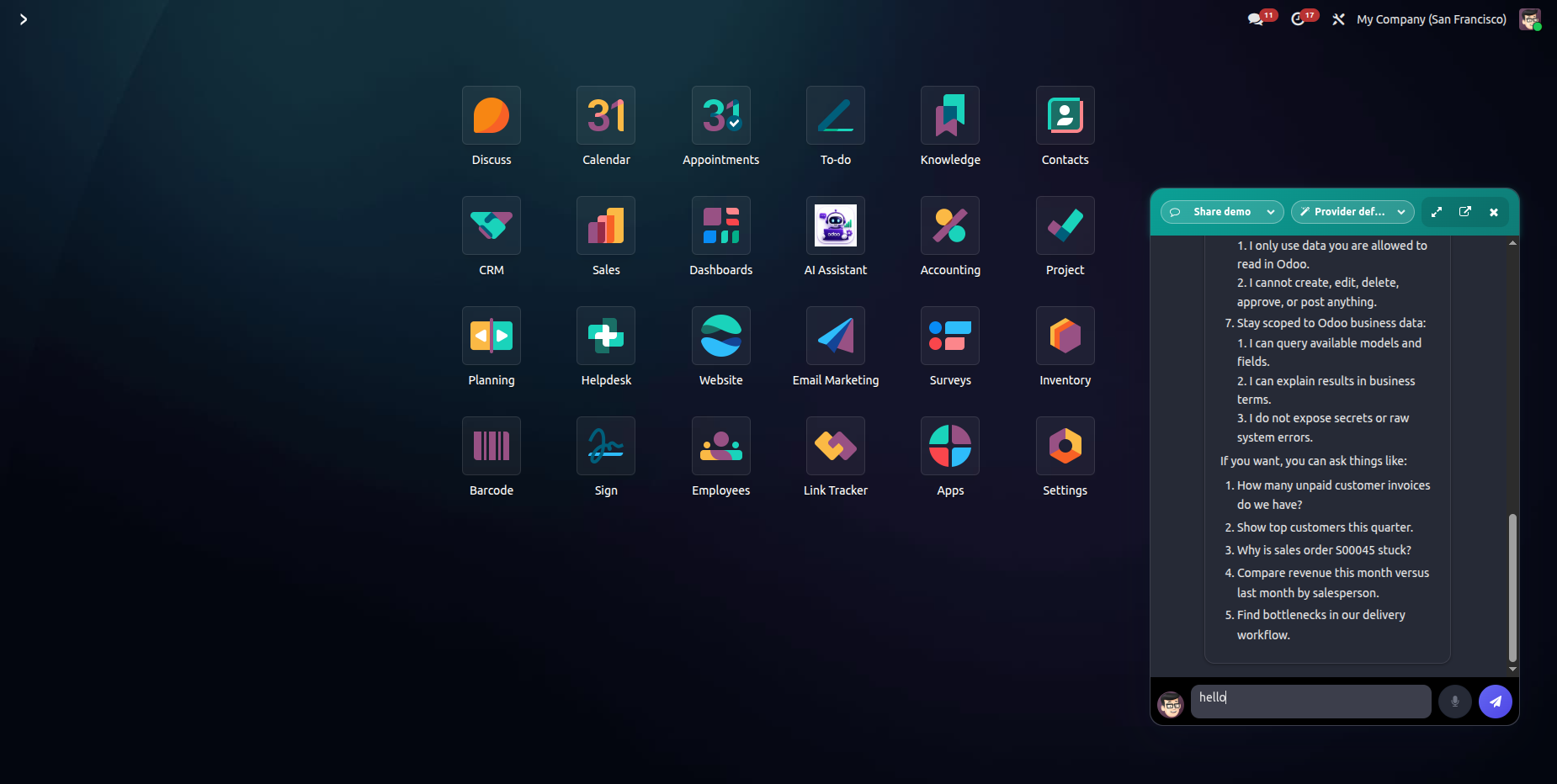Open the Email Marketing app
This screenshot has width=1557, height=784.
point(836,336)
